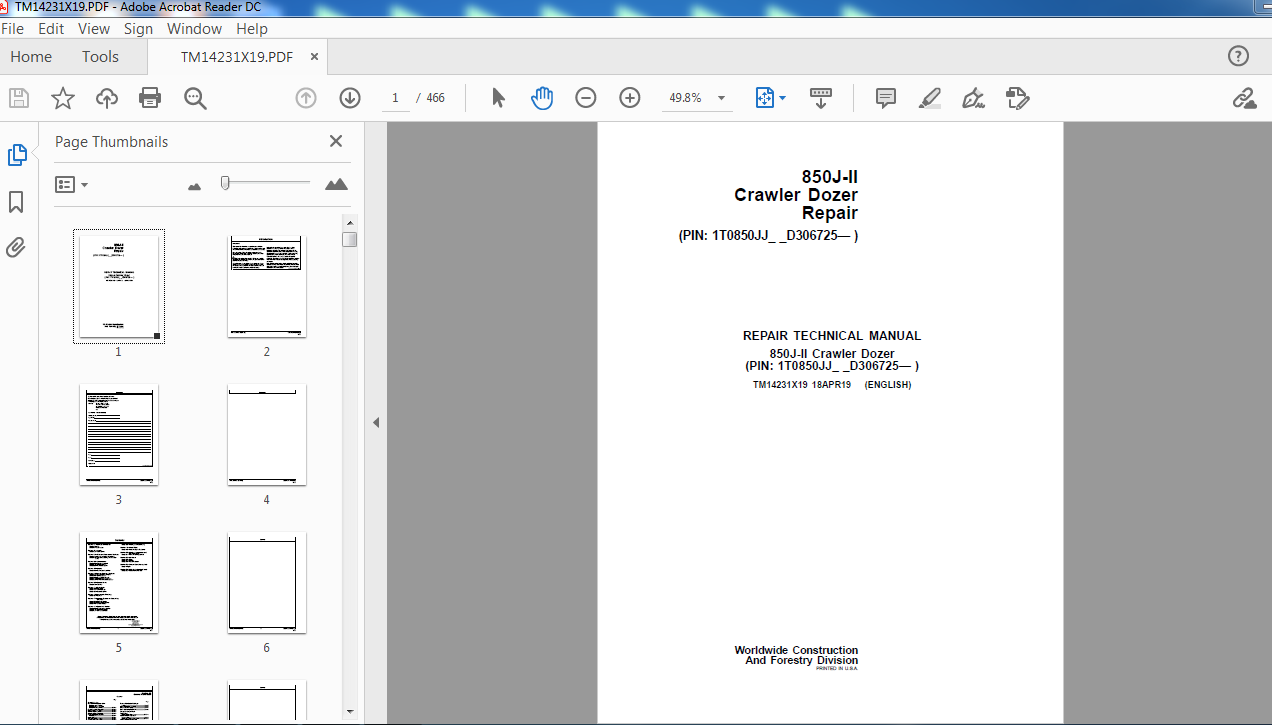Click the scrolling mode keyboard icon

tap(821, 98)
